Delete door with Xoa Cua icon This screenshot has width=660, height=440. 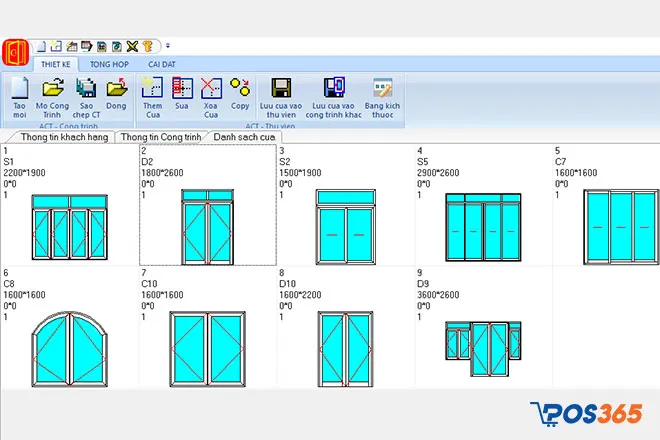click(x=211, y=88)
